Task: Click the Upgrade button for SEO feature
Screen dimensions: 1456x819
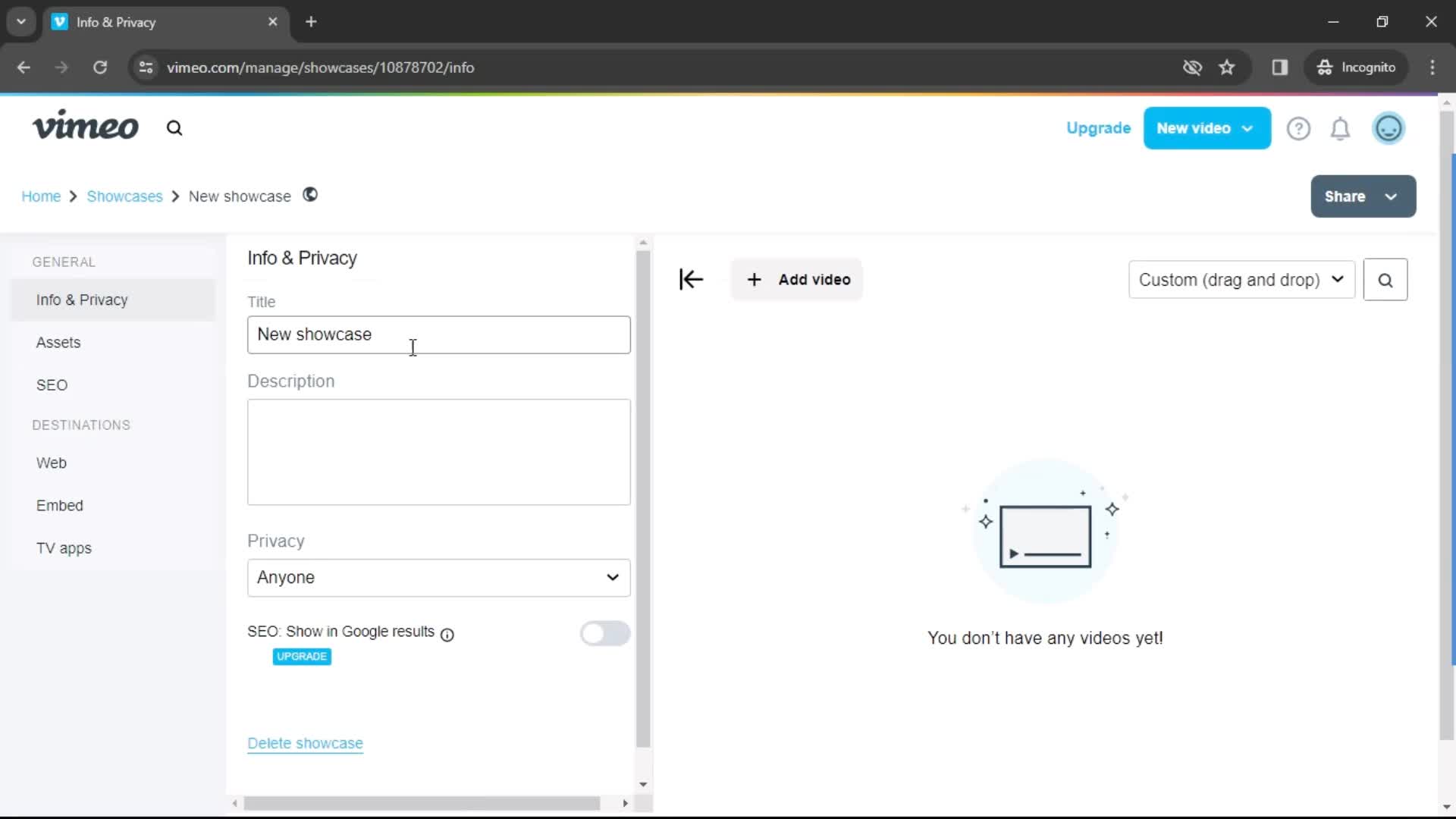Action: pyautogui.click(x=302, y=656)
